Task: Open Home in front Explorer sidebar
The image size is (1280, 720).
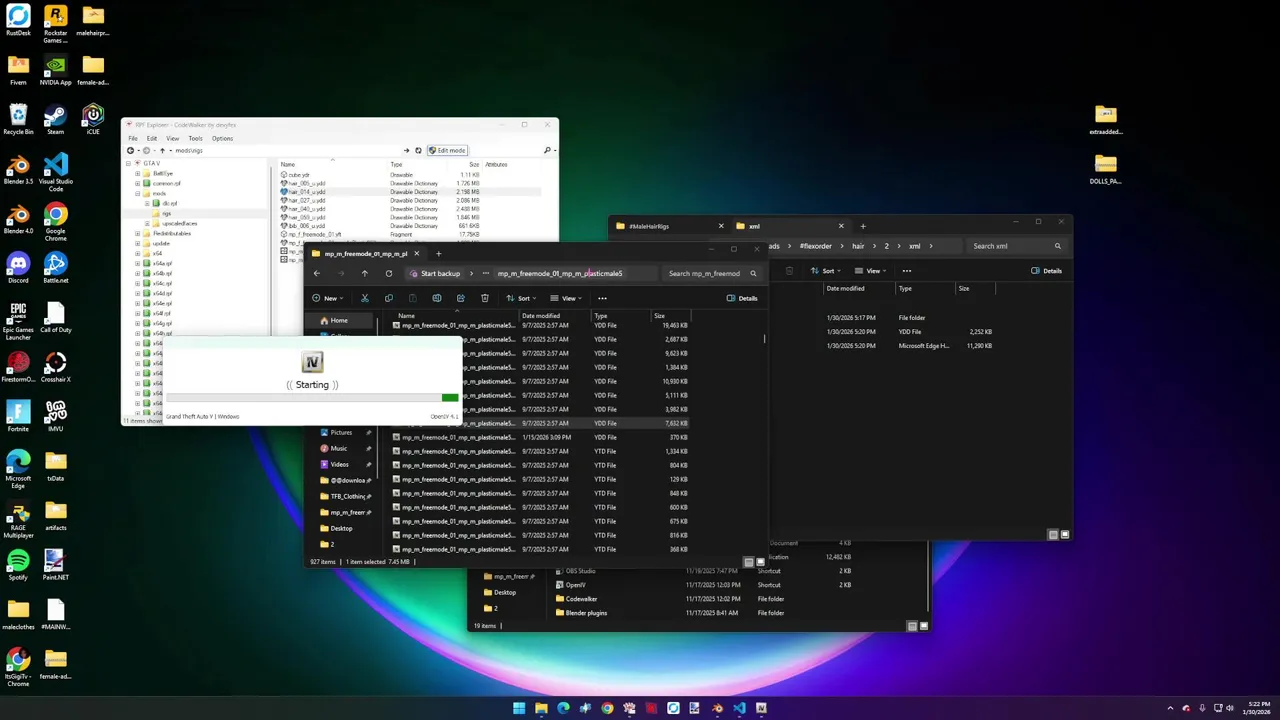Action: click(339, 320)
